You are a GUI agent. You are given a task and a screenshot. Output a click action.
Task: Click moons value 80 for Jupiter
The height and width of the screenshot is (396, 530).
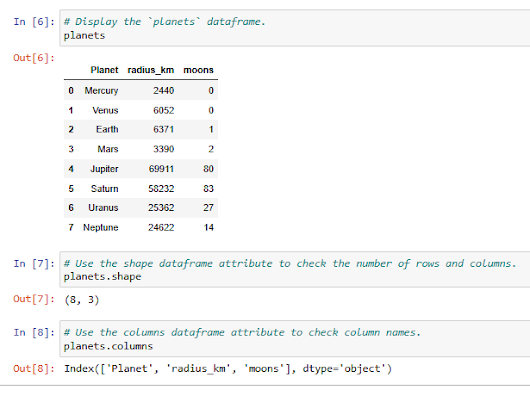click(x=208, y=169)
